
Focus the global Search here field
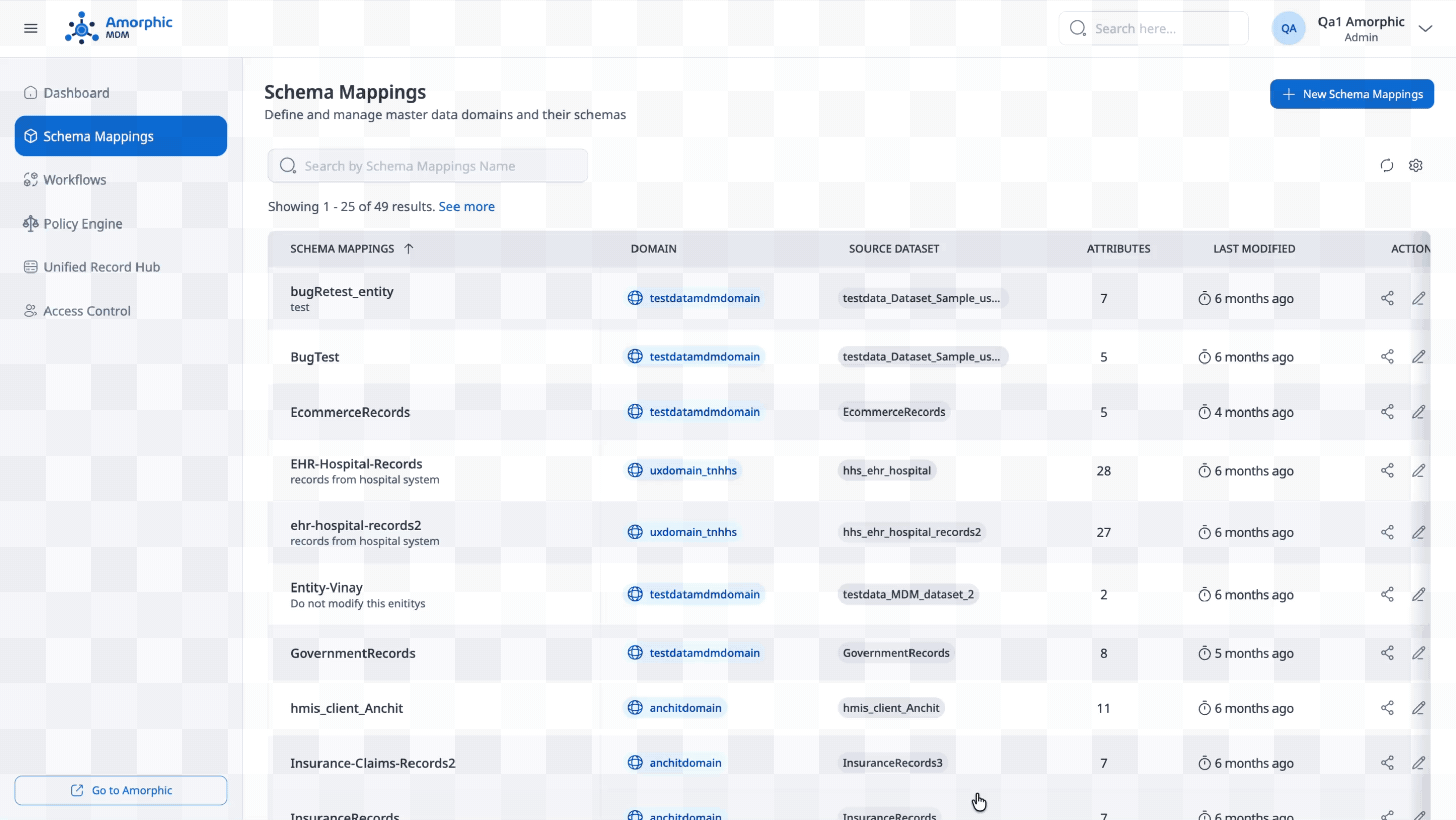click(1153, 28)
